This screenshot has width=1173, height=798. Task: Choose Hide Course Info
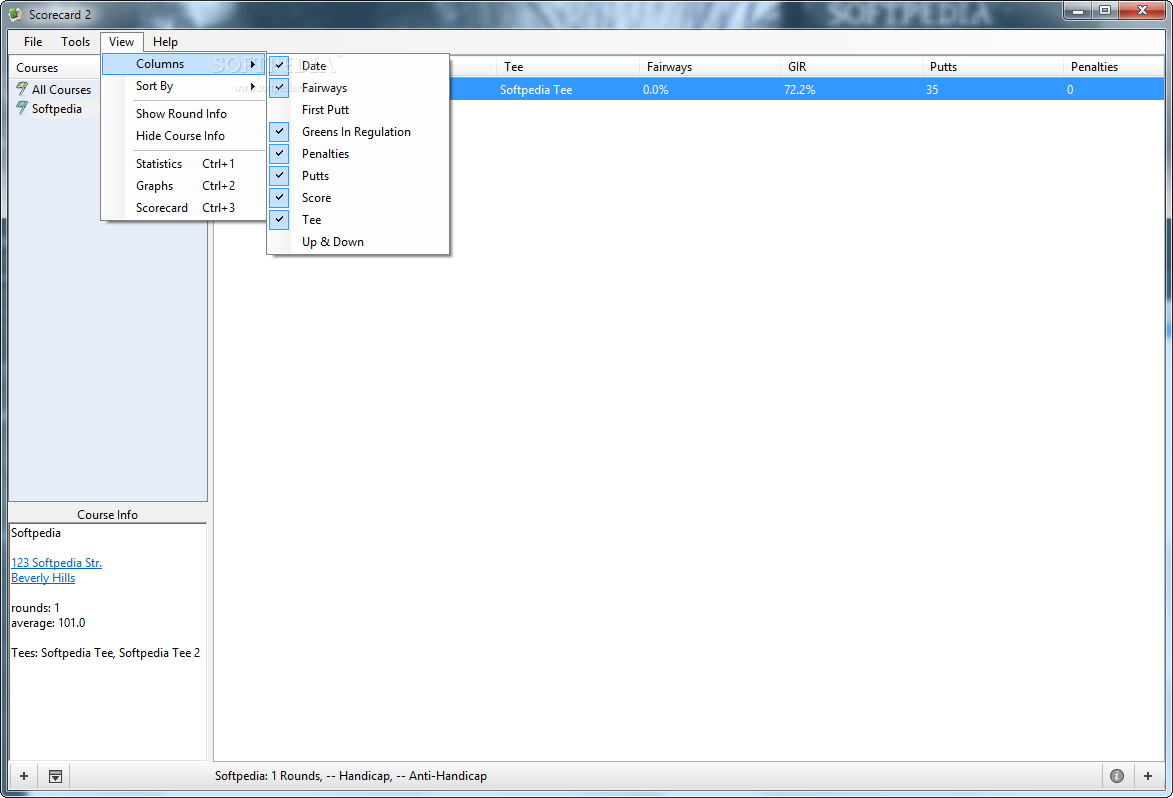pos(180,136)
